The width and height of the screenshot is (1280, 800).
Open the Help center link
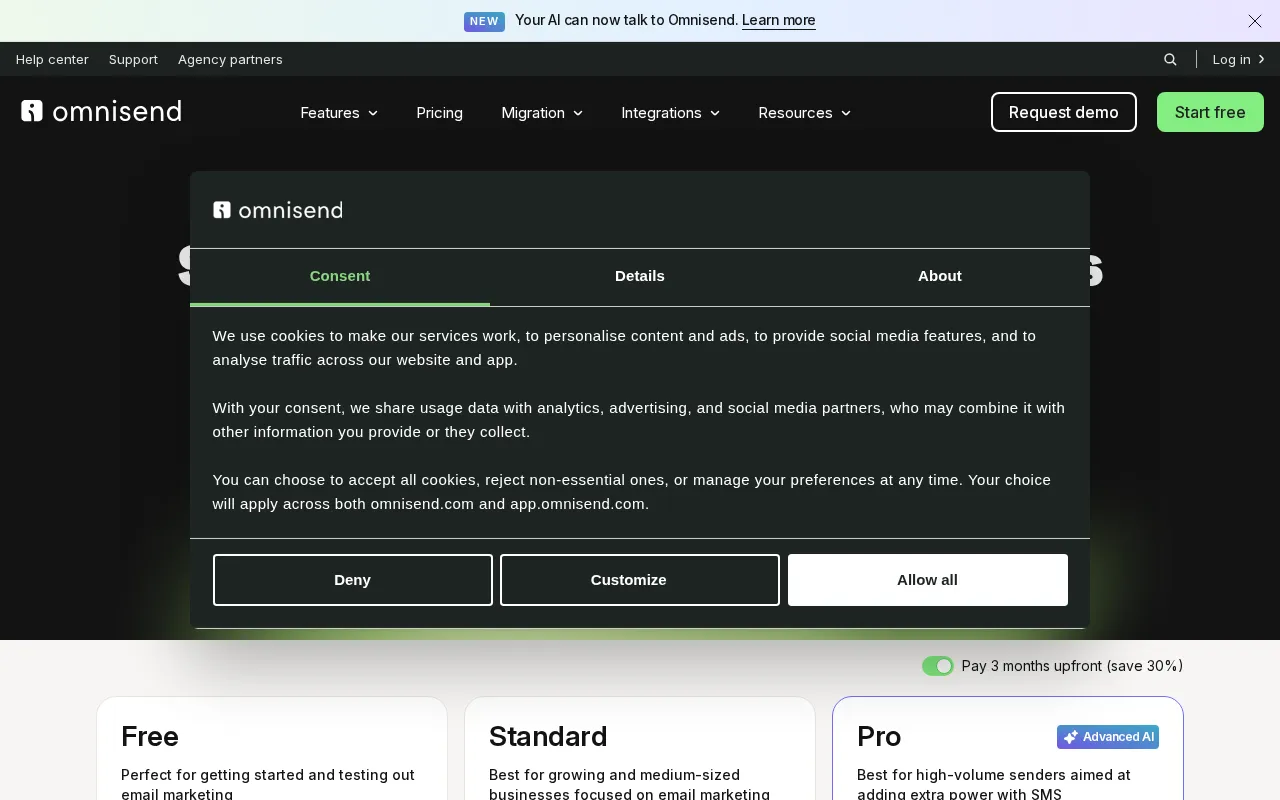click(x=52, y=59)
